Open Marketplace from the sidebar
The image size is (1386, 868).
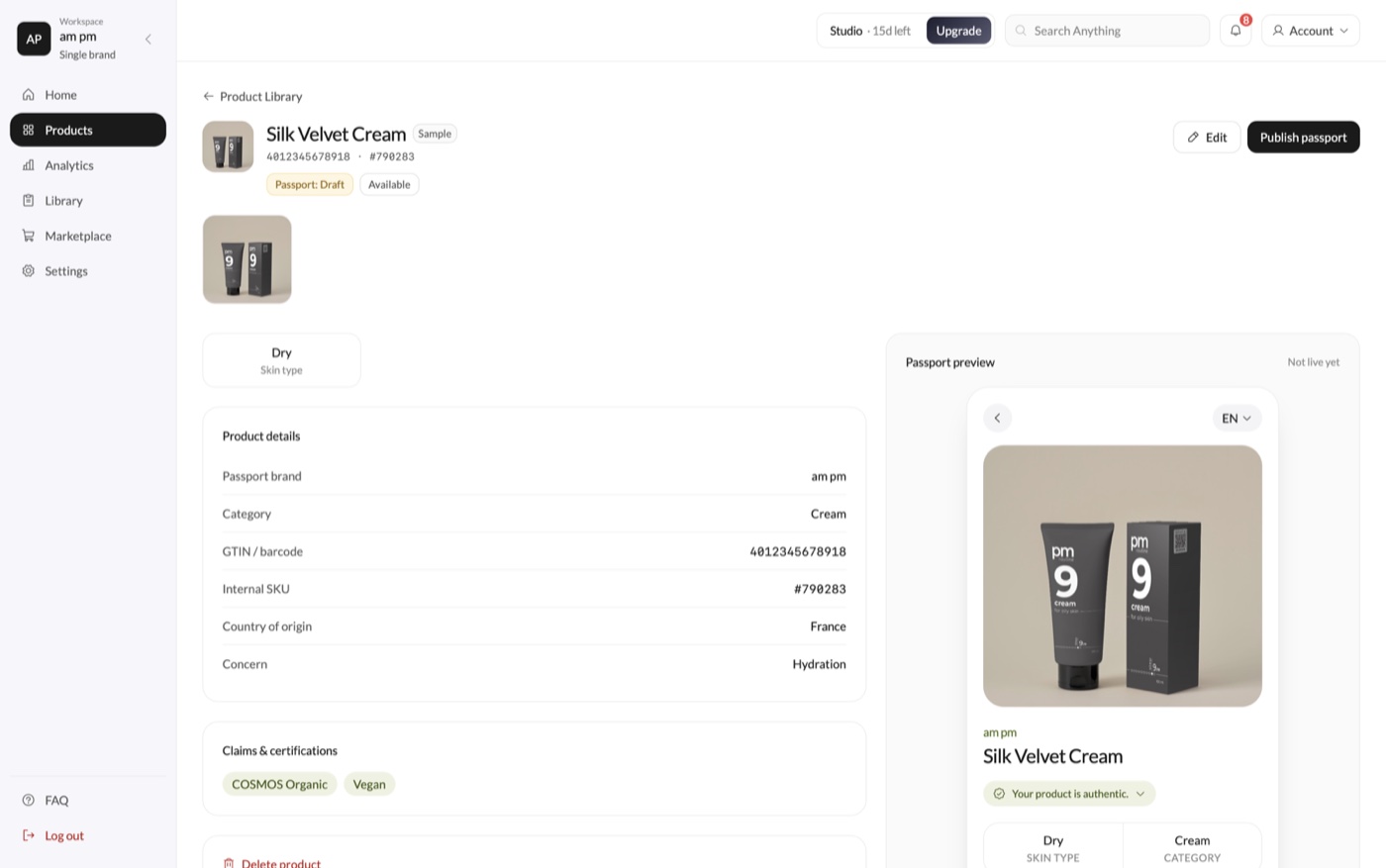[88, 236]
